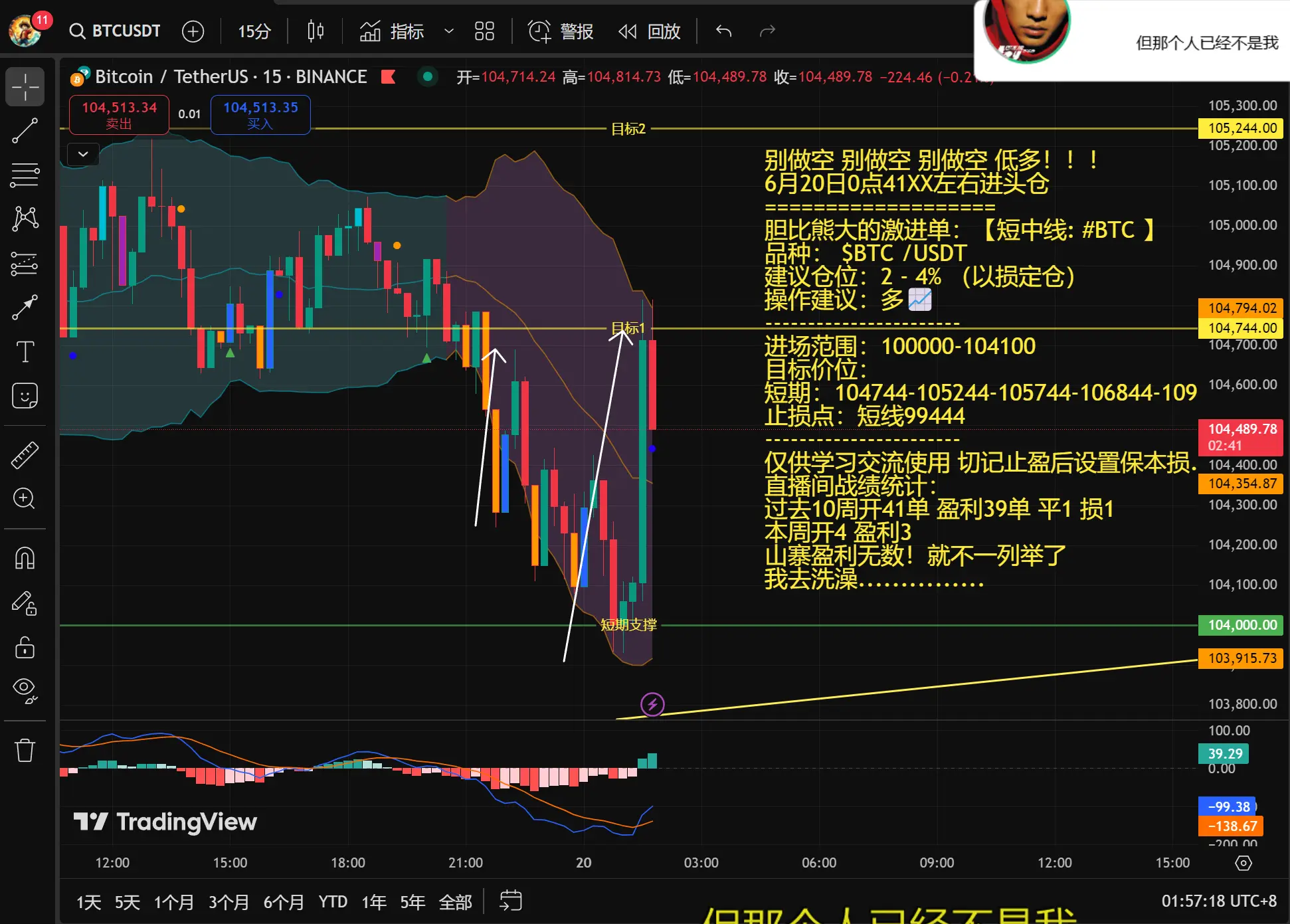The image size is (1290, 924).
Task: Click the 104,794.02 orange price label
Action: 1241,308
